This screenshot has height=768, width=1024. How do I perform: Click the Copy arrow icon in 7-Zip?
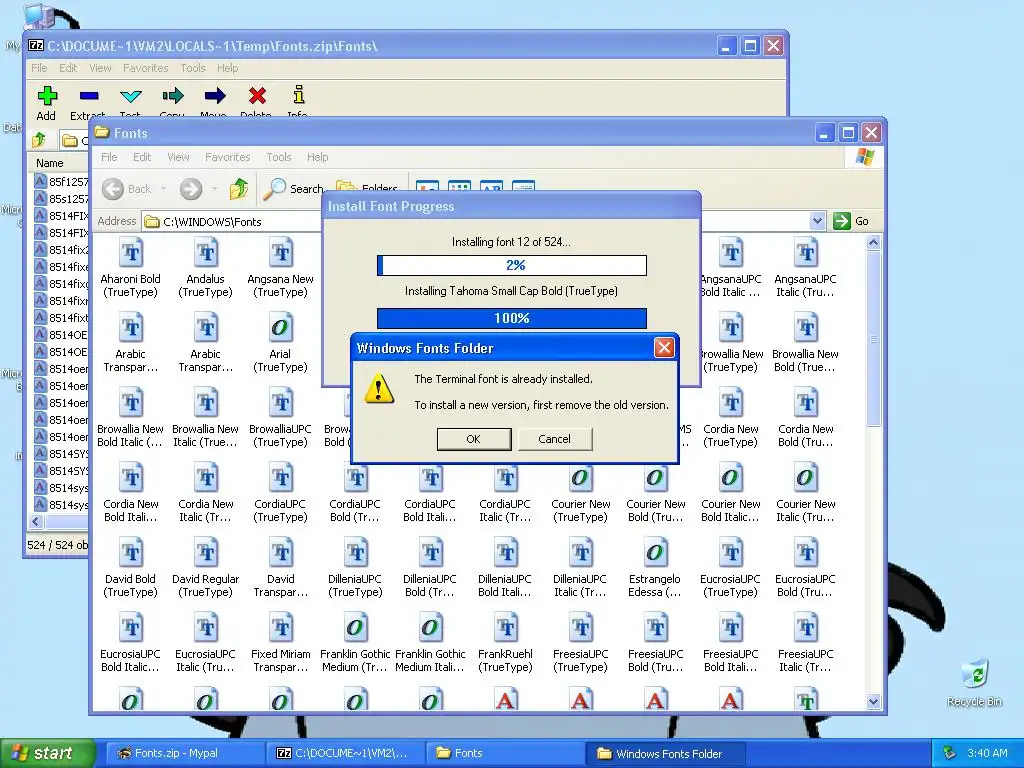point(172,96)
